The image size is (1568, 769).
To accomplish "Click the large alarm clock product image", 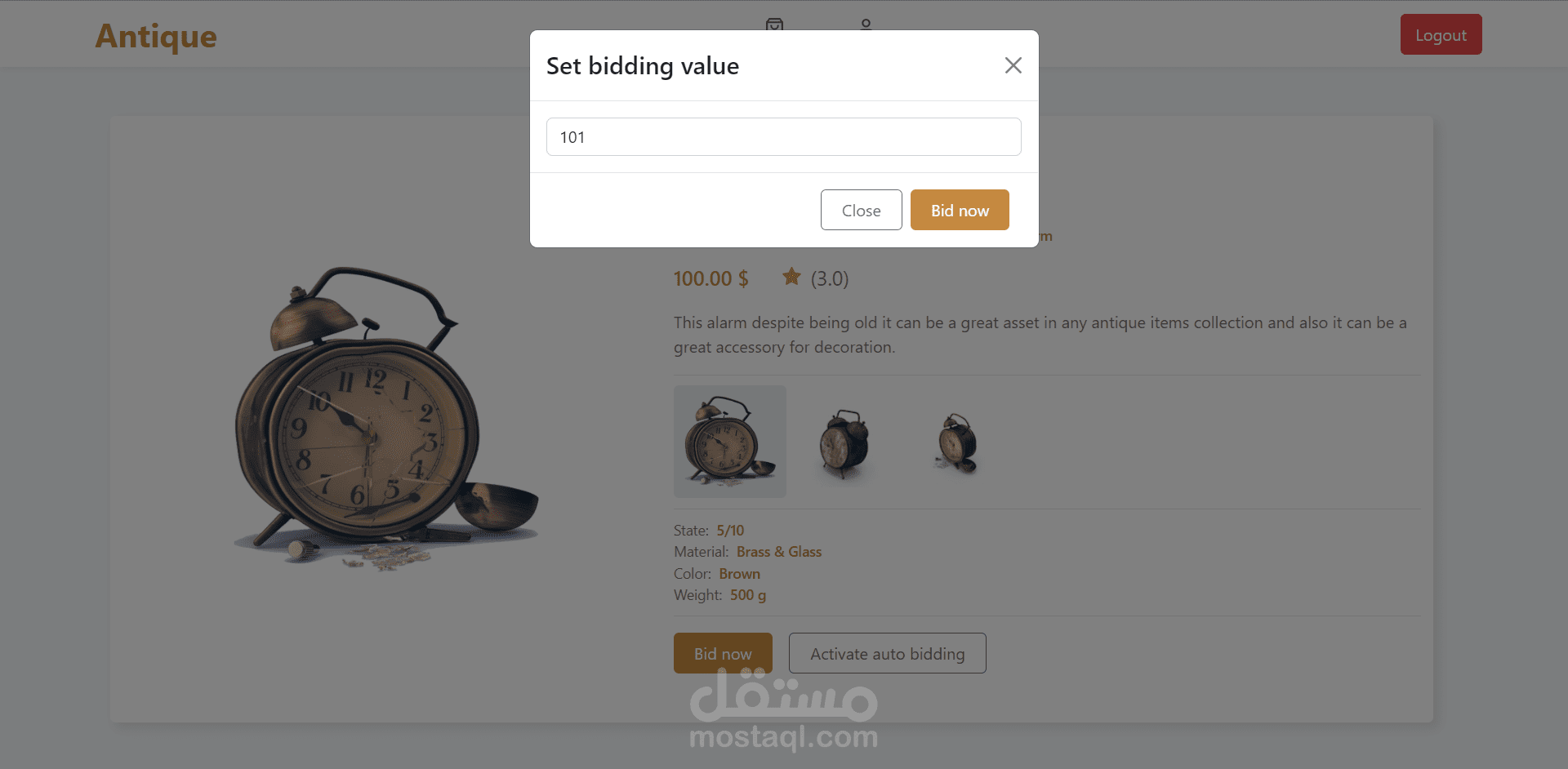I will click(x=384, y=416).
